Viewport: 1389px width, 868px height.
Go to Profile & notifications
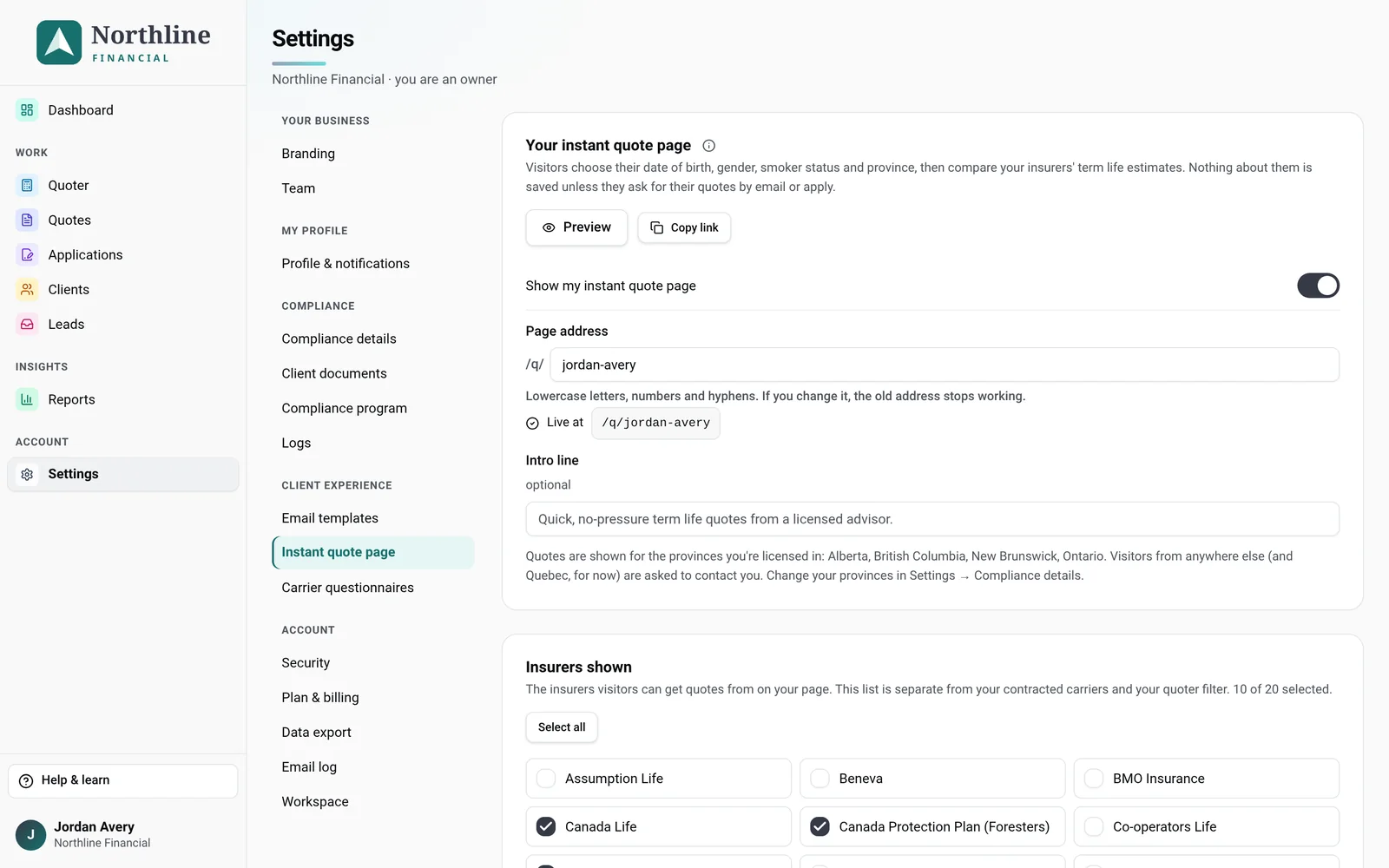pos(373,264)
